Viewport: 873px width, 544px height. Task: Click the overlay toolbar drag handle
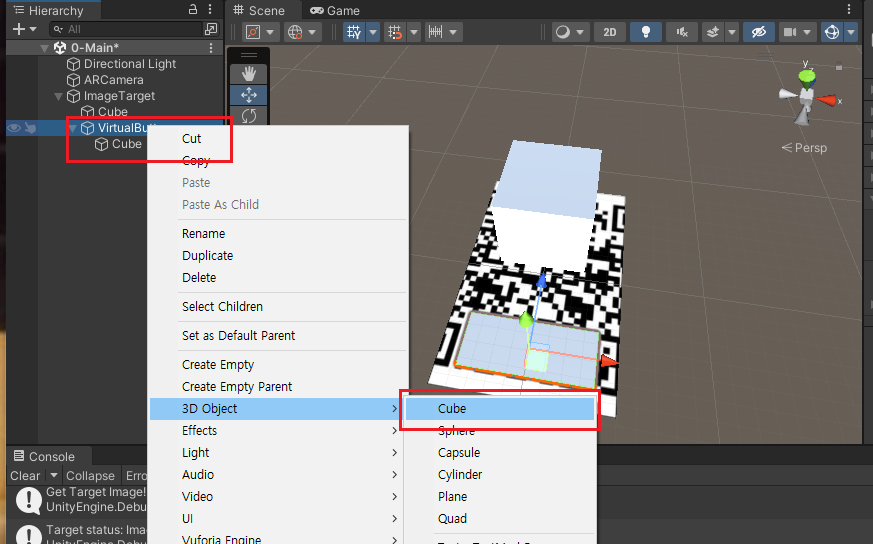249,55
